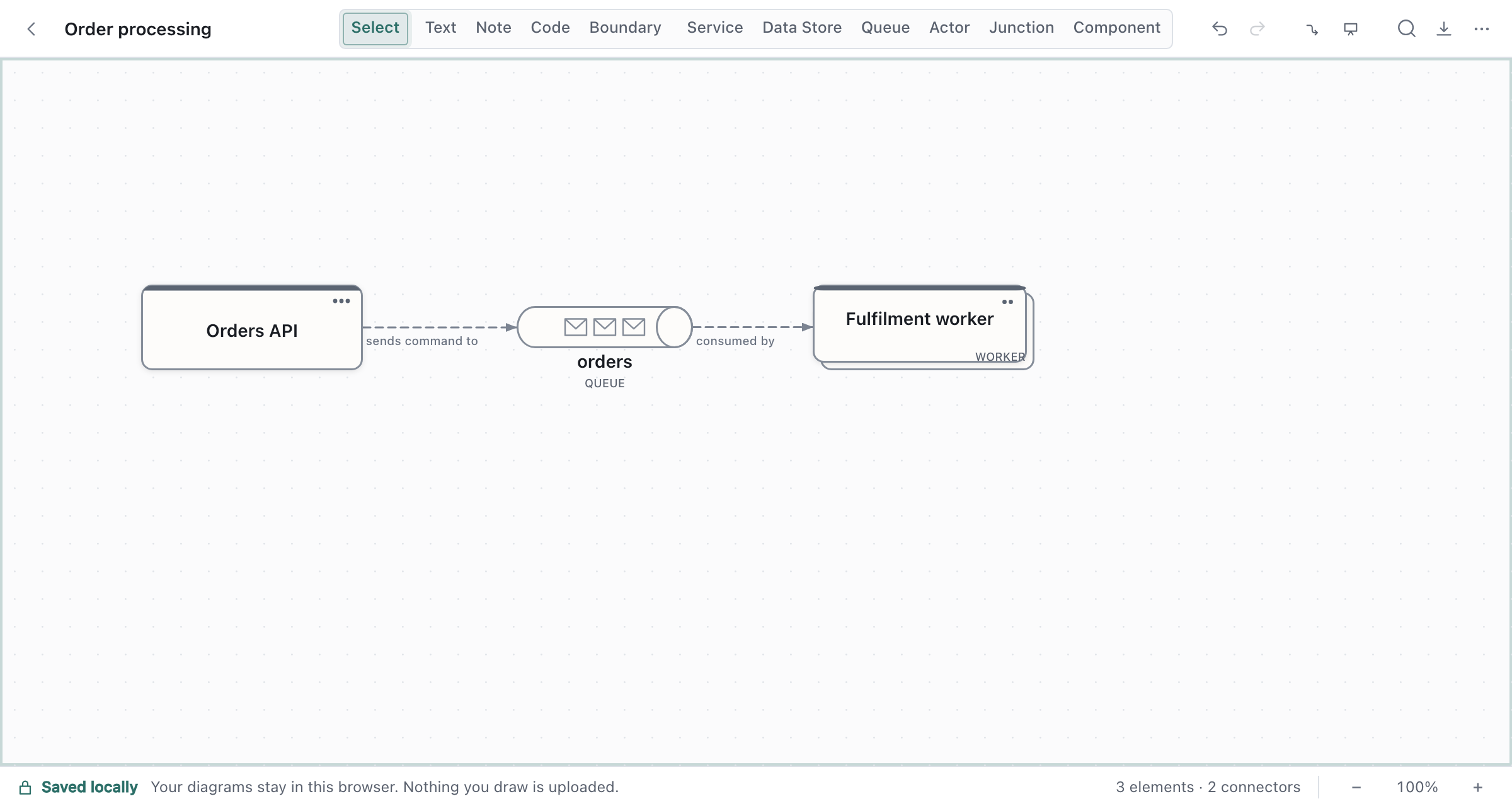Choose the Junction tool
The image size is (1512, 806).
coord(1021,28)
